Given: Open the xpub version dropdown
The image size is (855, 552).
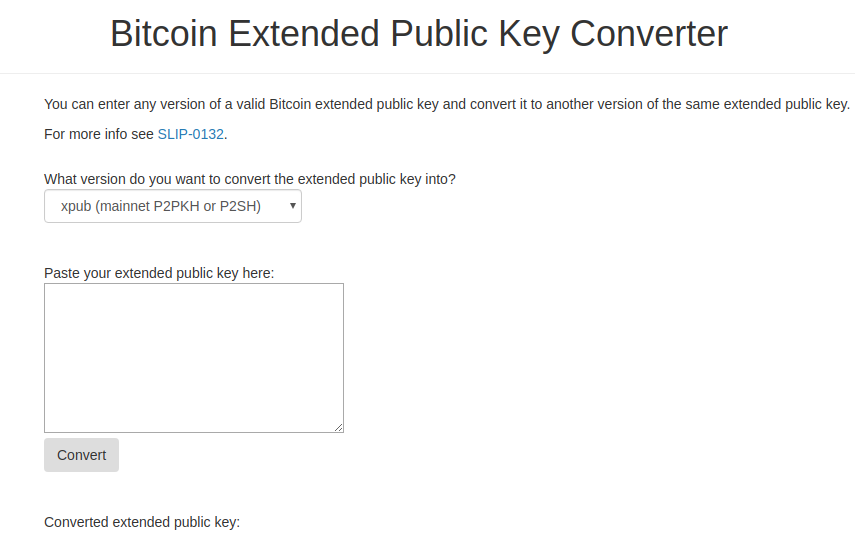Looking at the screenshot, I should [172, 206].
